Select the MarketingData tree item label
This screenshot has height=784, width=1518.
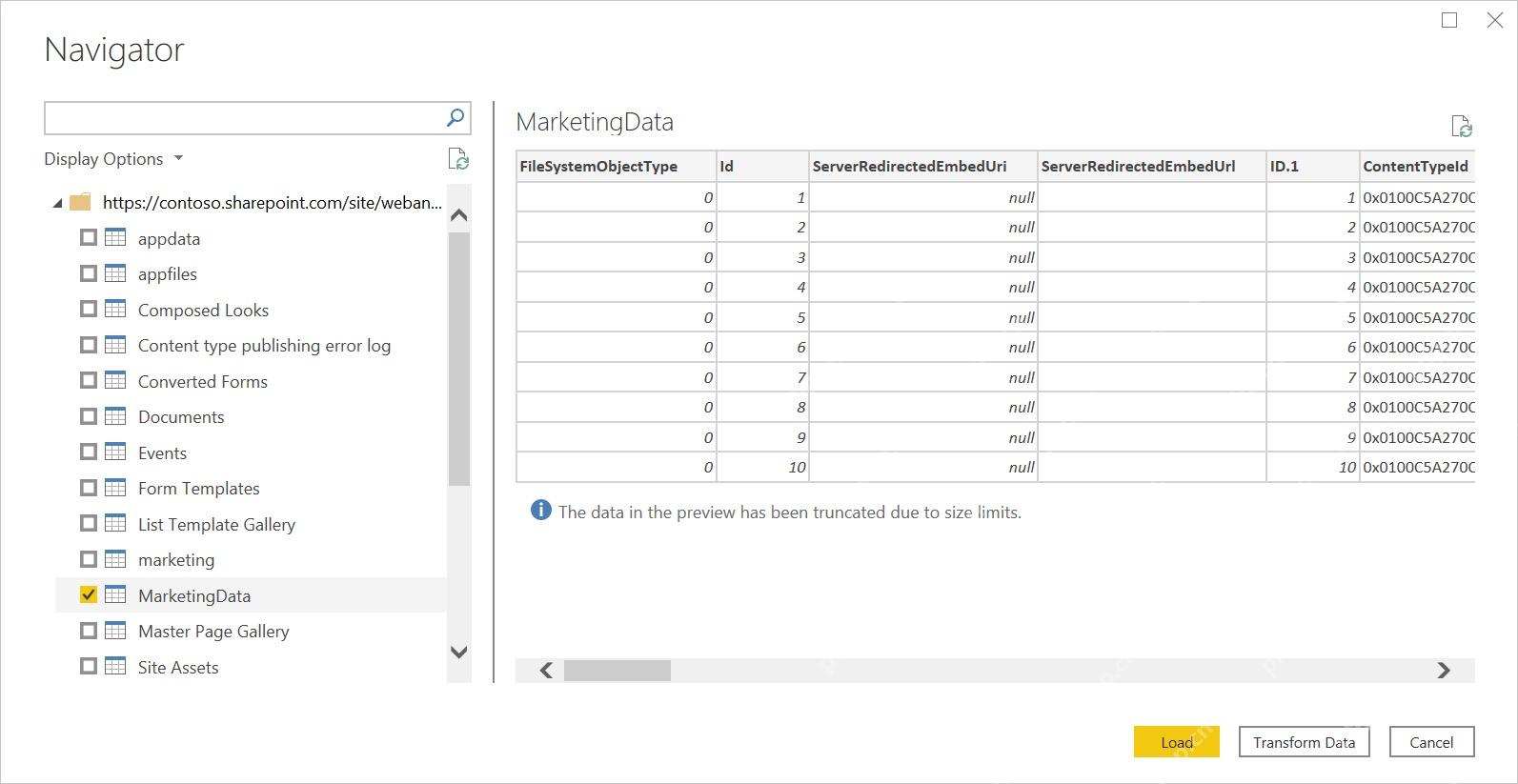pos(194,595)
